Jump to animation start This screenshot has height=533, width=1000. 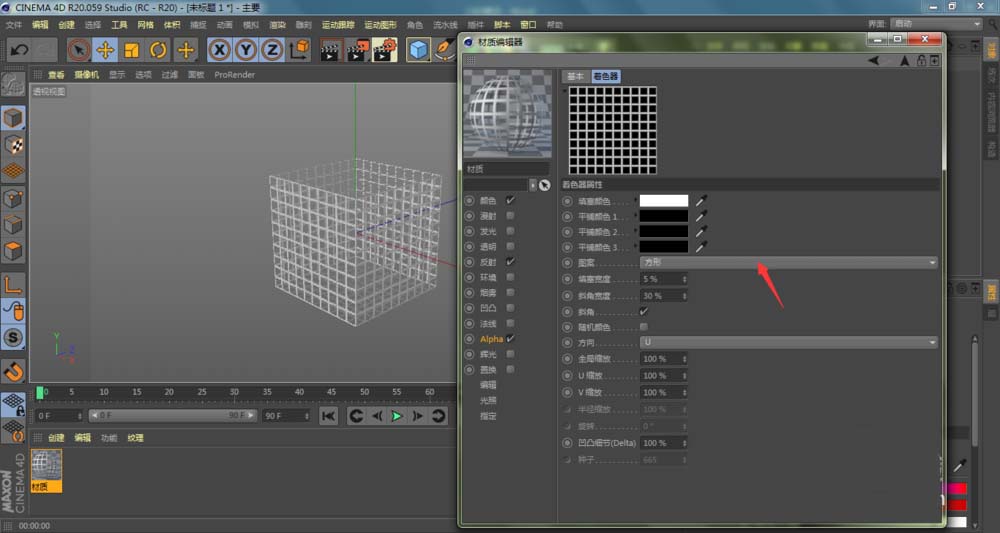(x=329, y=416)
